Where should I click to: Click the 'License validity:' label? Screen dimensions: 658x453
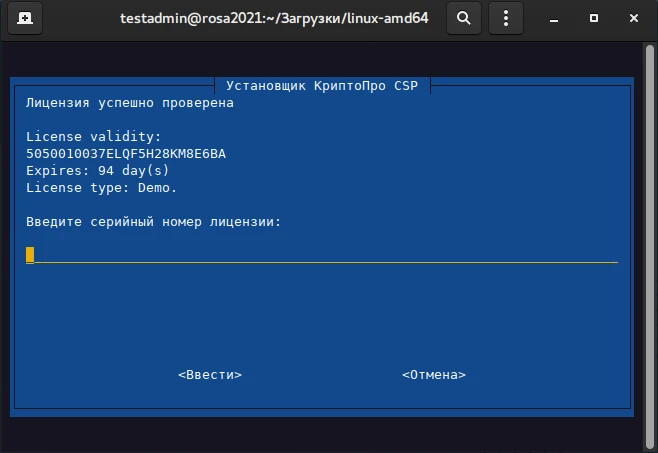tap(94, 136)
